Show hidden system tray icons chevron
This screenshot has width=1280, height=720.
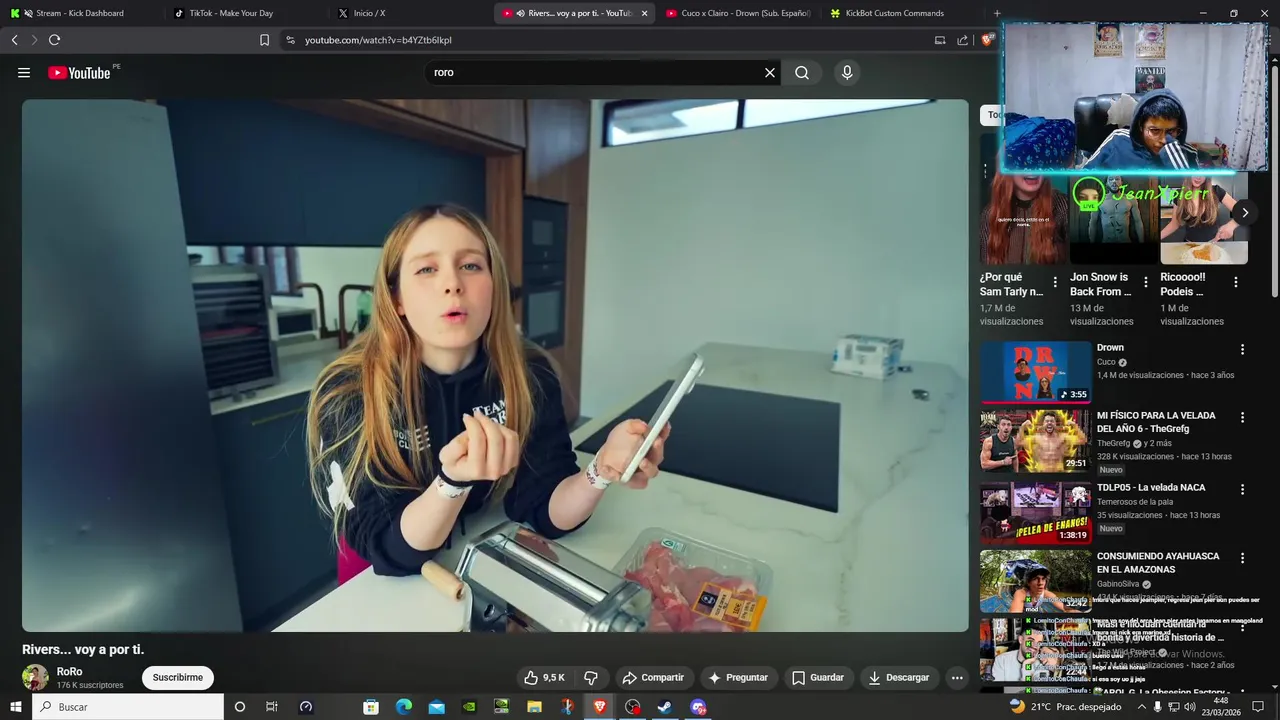point(1142,707)
